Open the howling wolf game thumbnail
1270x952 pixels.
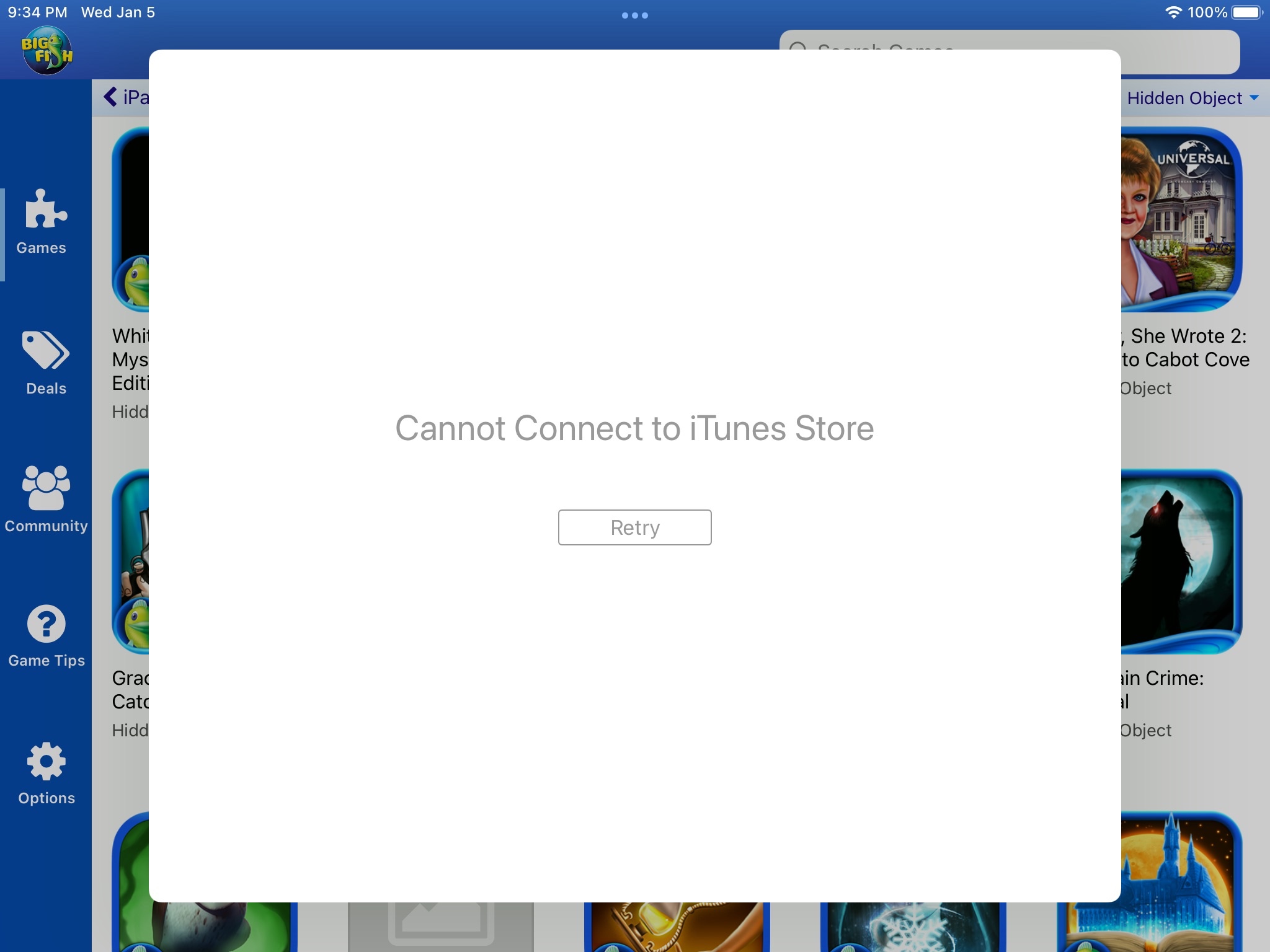coord(1181,561)
